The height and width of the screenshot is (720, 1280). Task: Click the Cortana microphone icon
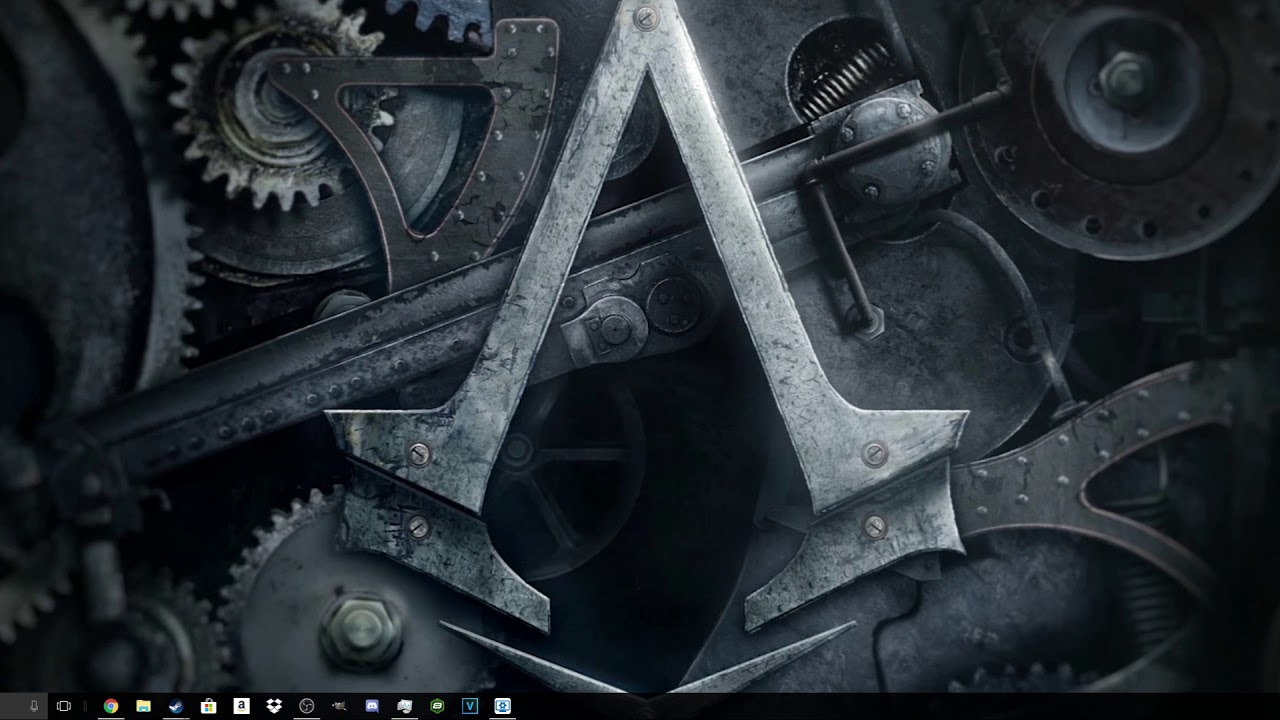34,706
